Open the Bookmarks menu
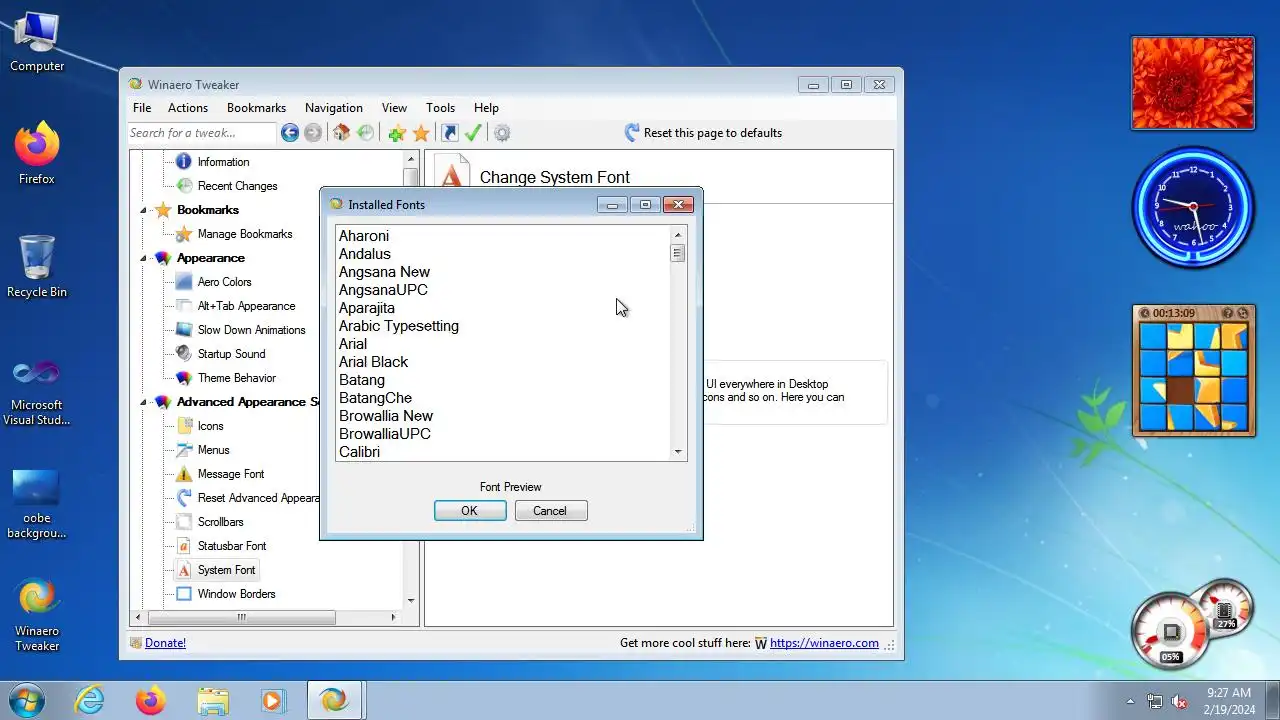 [x=256, y=108]
